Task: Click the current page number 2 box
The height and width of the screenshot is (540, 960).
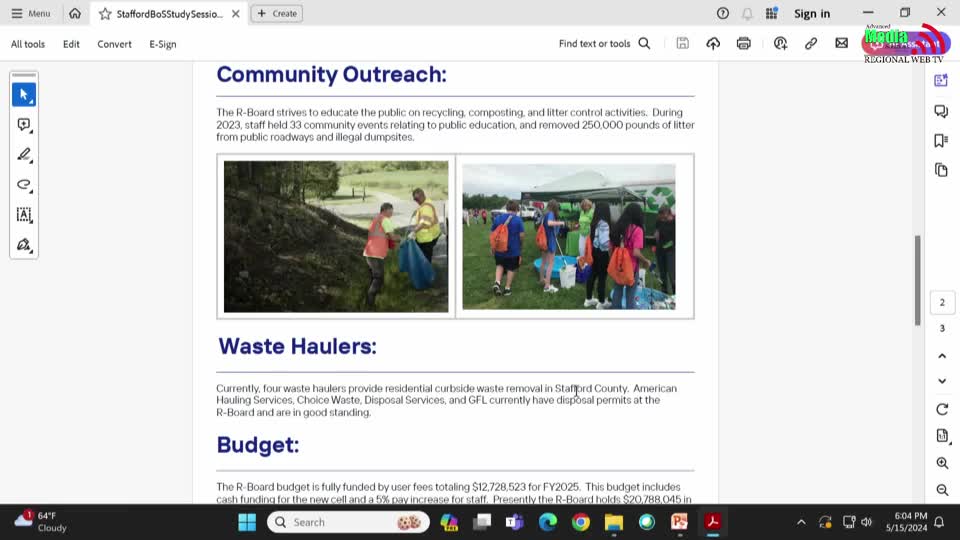Action: [942, 302]
